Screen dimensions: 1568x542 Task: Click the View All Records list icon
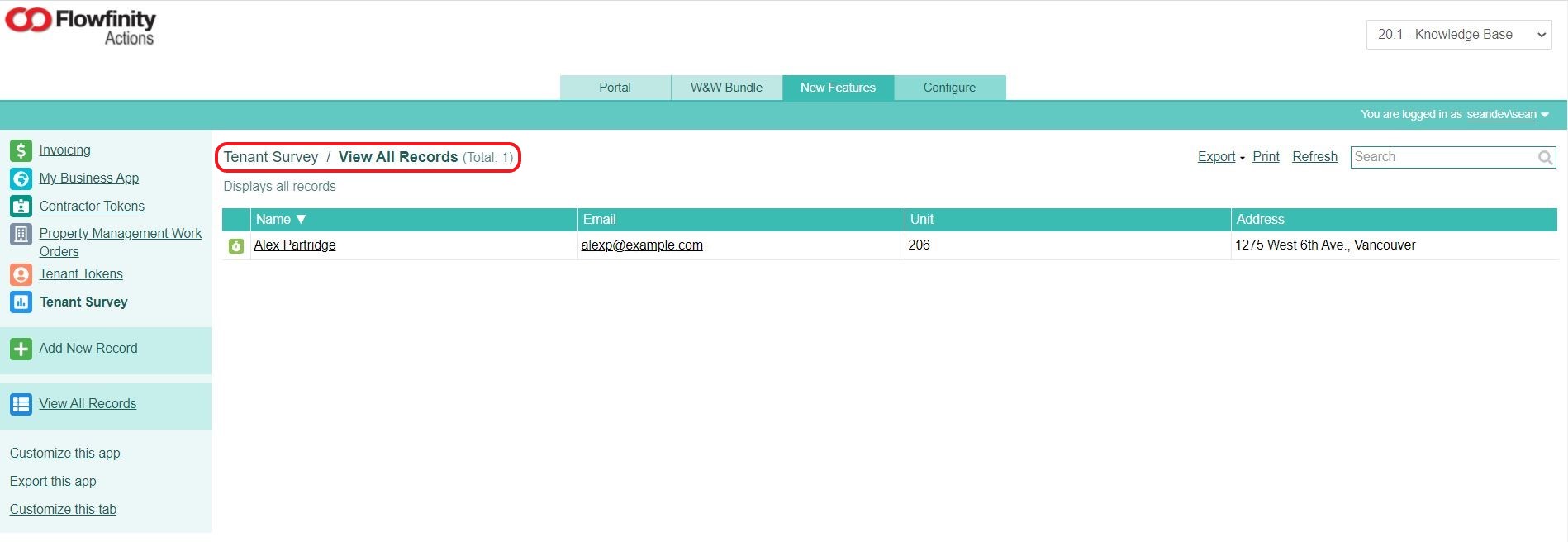[21, 405]
